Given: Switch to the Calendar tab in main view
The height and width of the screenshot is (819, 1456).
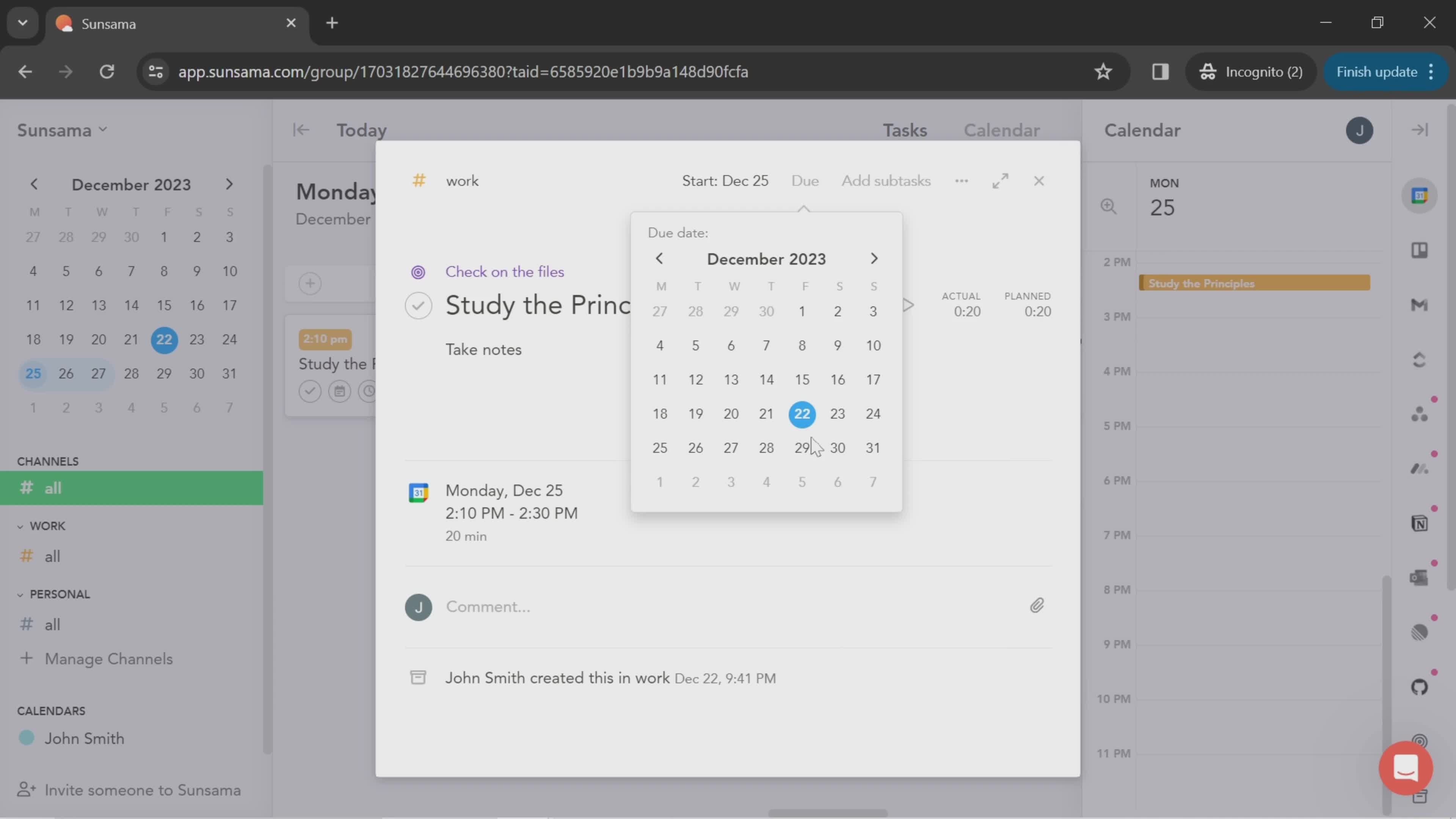Looking at the screenshot, I should click(x=1001, y=130).
